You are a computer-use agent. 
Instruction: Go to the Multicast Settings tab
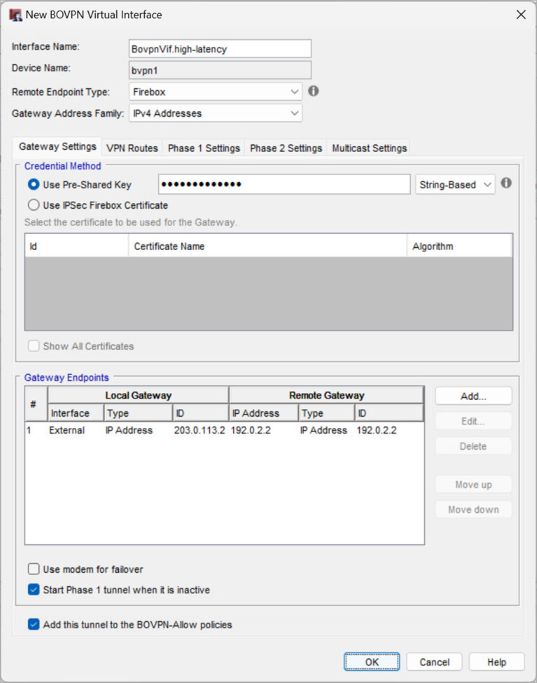click(x=369, y=148)
